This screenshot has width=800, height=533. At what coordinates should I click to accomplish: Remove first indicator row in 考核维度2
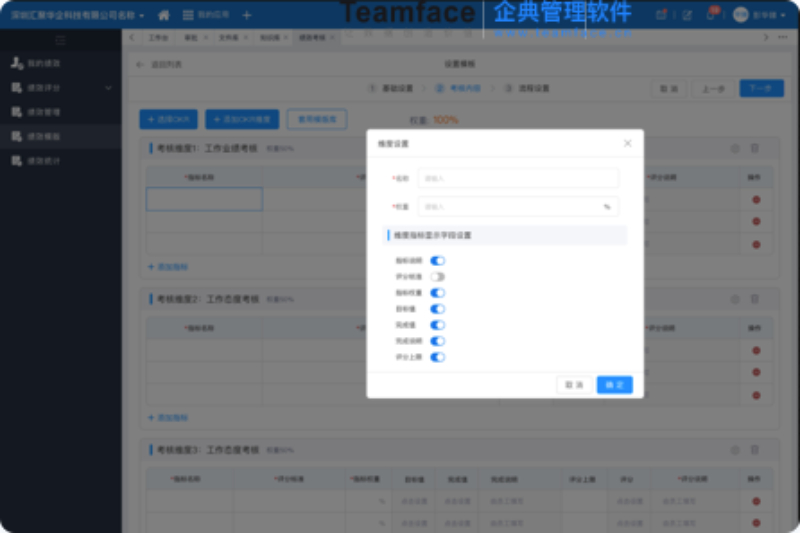pos(756,350)
